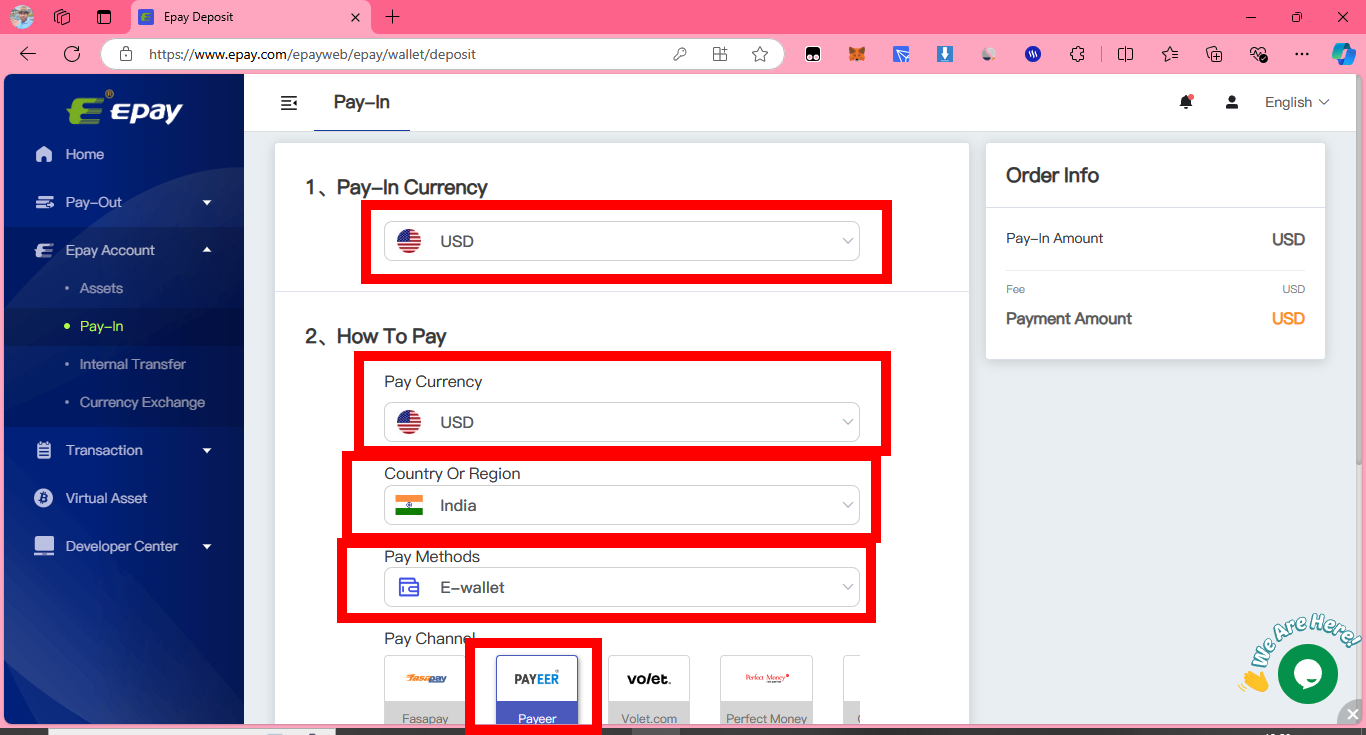Open the Pay Methods E-wallet dropdown

[622, 587]
